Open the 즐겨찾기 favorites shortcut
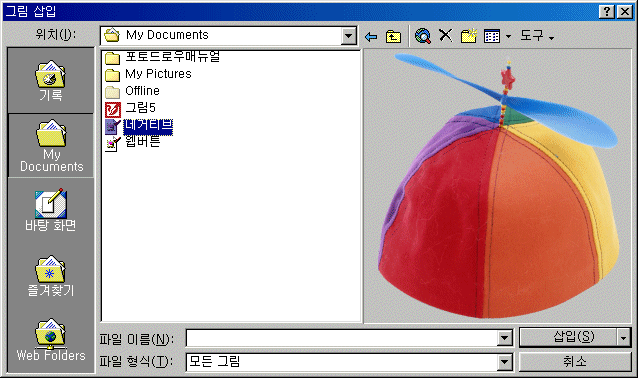The height and width of the screenshot is (378, 638). tap(50, 276)
